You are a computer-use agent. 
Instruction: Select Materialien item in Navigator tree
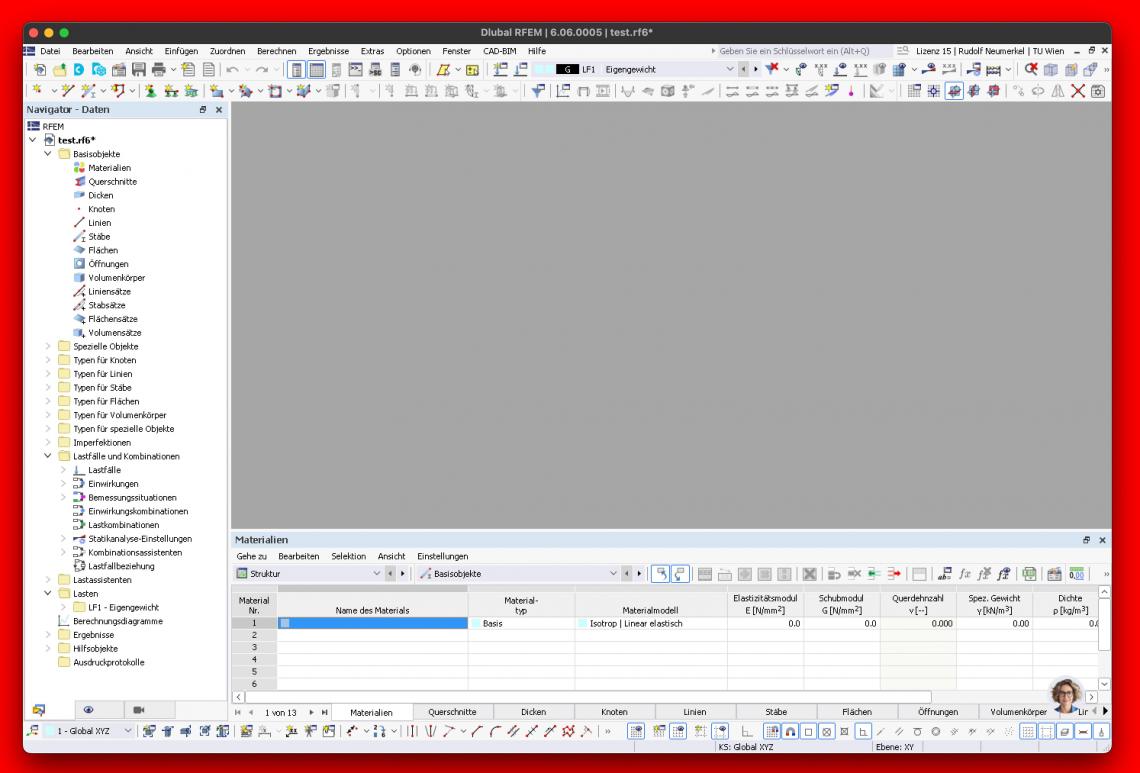click(109, 168)
